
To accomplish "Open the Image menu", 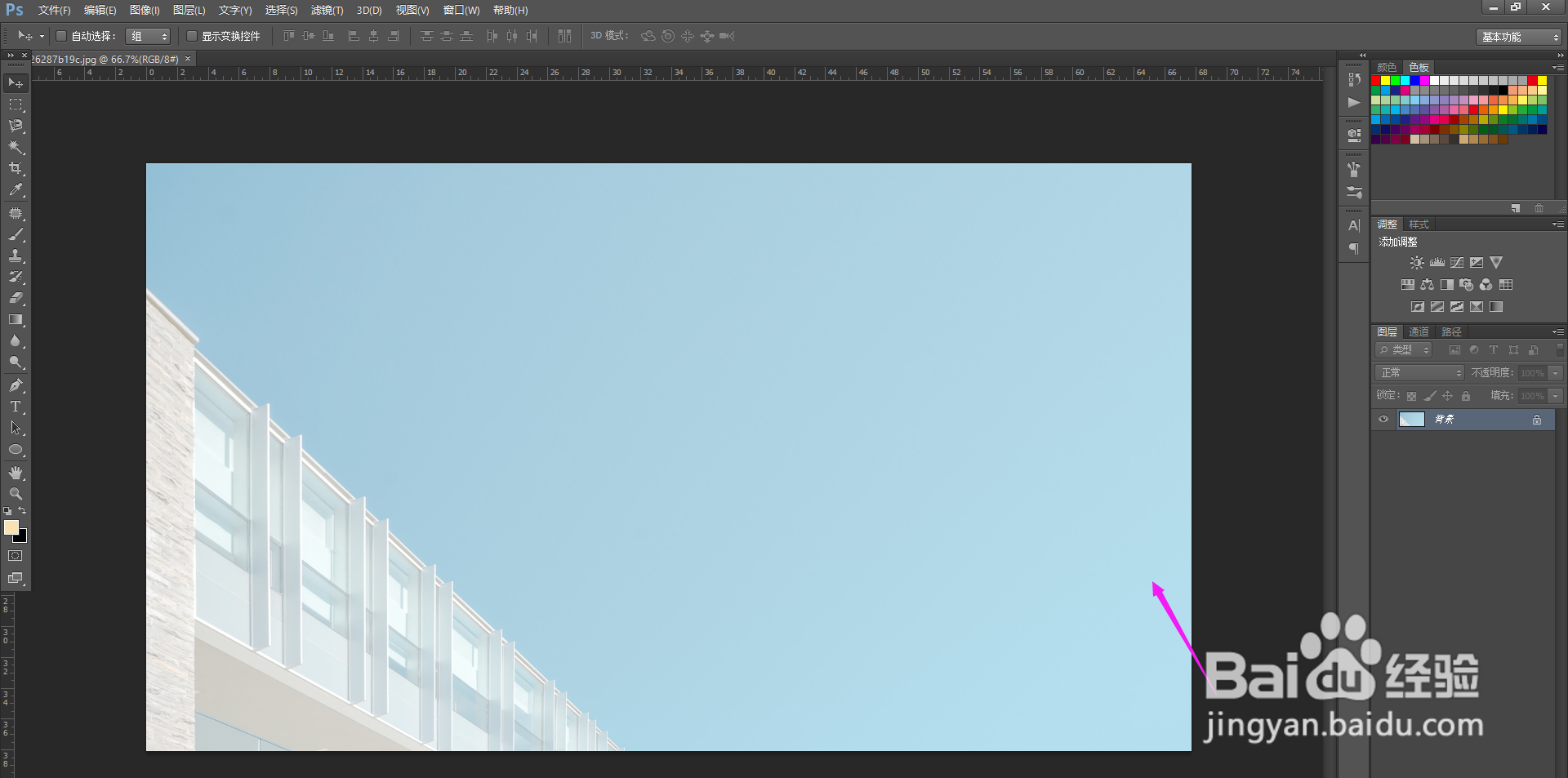I will click(145, 11).
